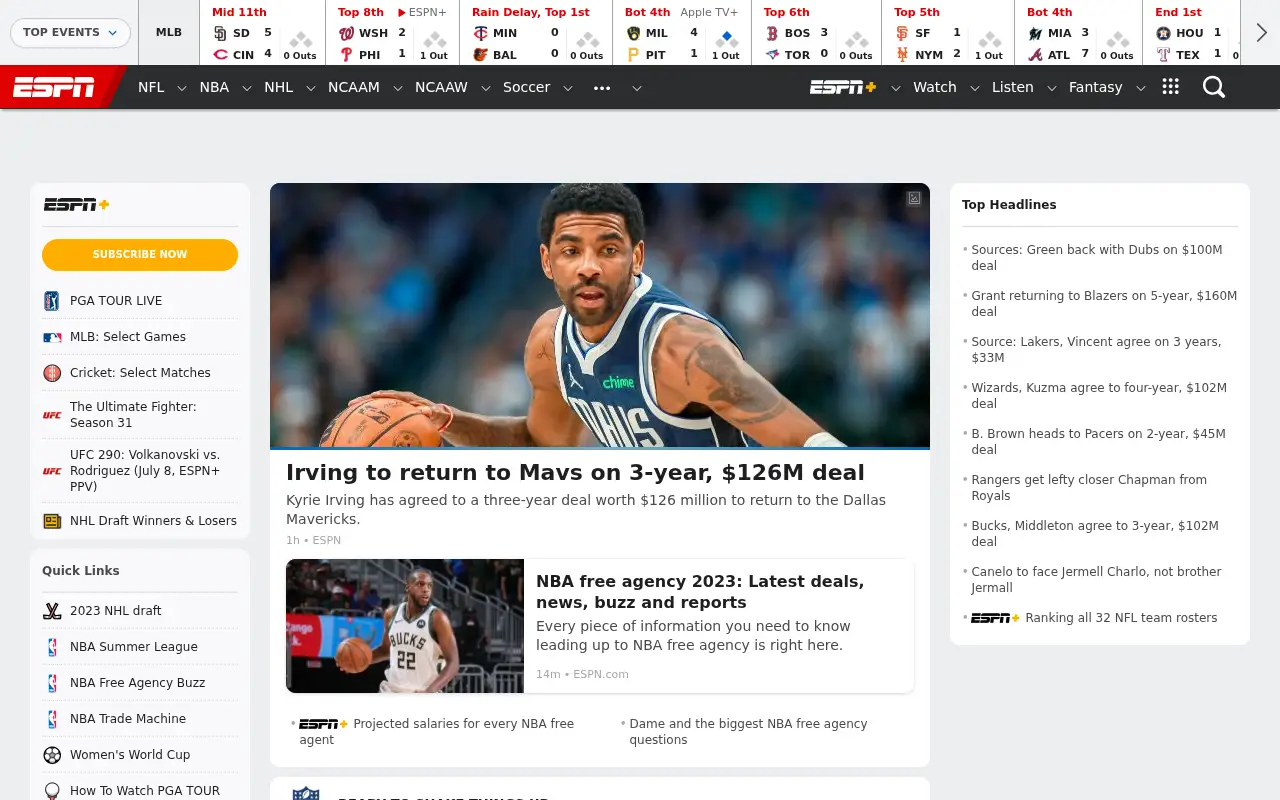Click the ESPN home logo

point(54,87)
